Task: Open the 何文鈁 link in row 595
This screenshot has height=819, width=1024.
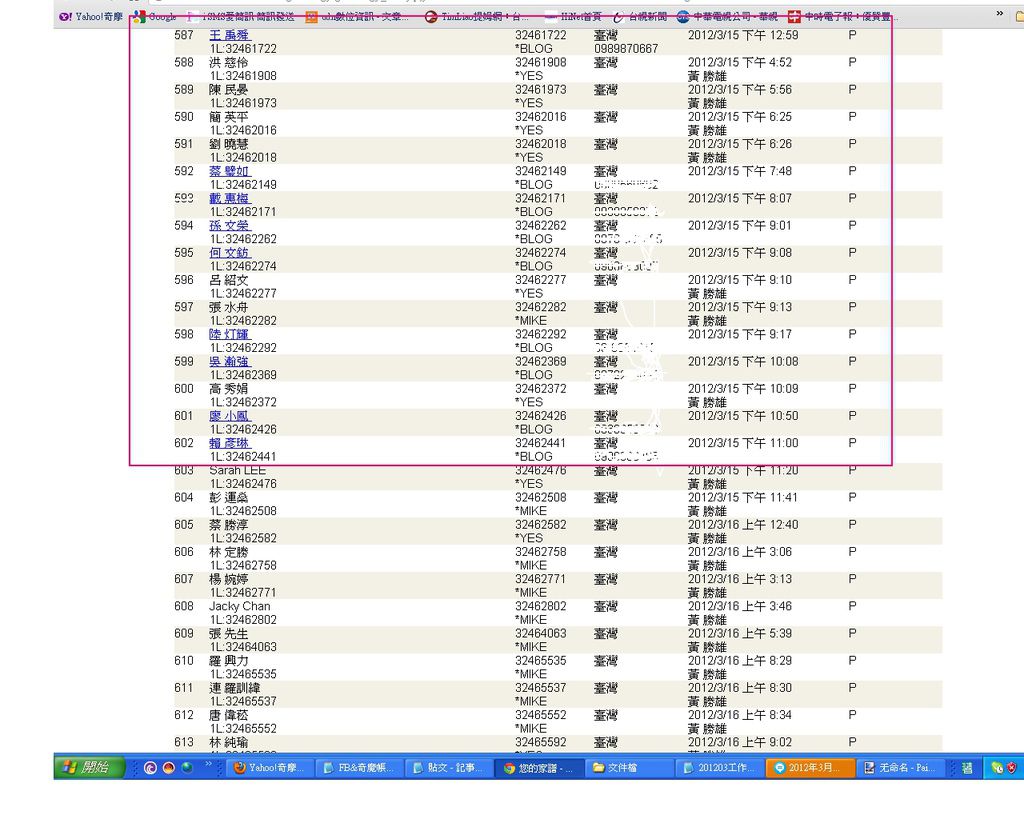Action: 229,253
